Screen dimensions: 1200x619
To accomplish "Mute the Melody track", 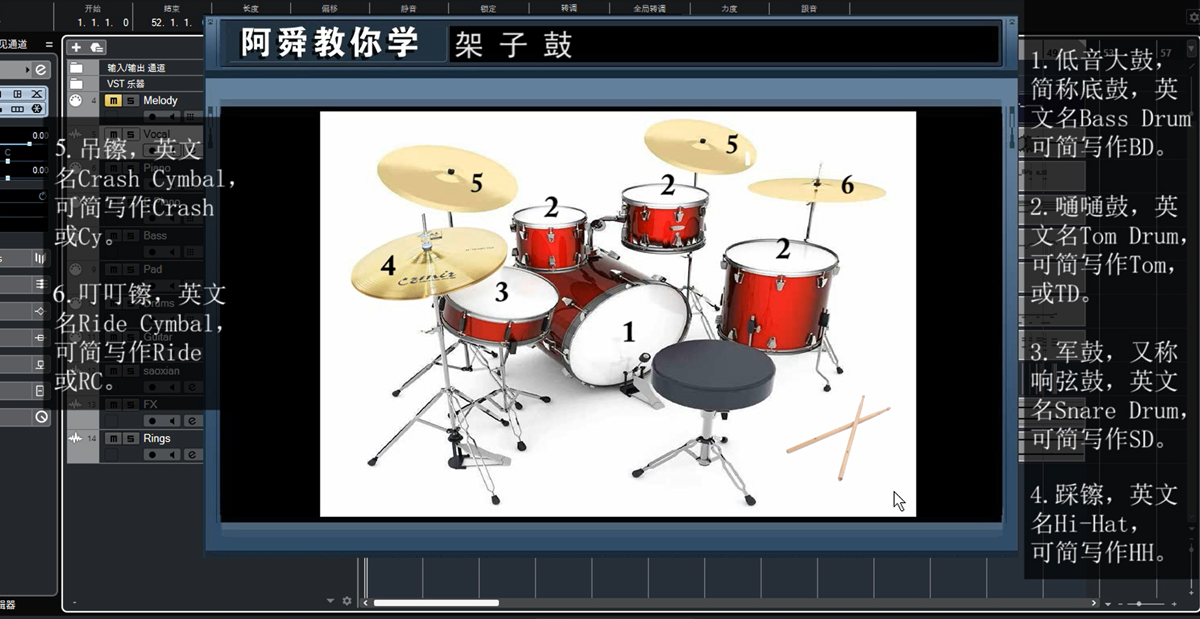I will click(x=113, y=101).
